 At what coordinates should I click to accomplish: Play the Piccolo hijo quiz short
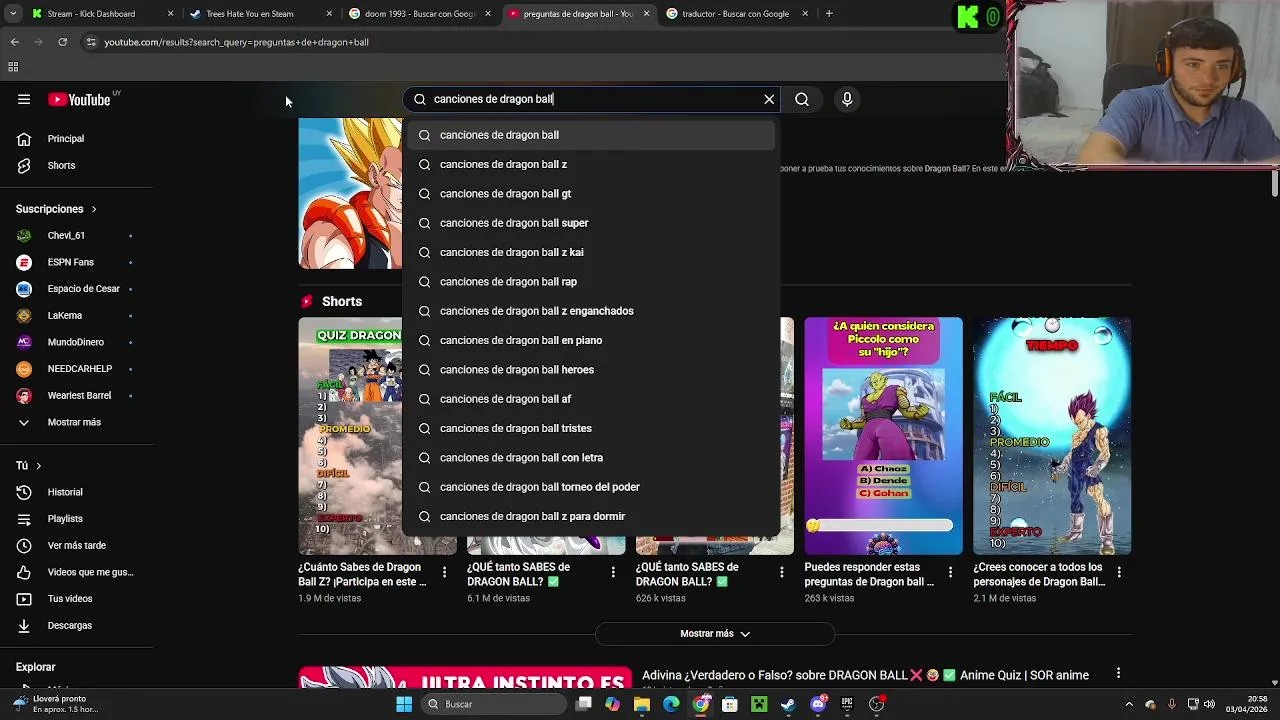(884, 436)
